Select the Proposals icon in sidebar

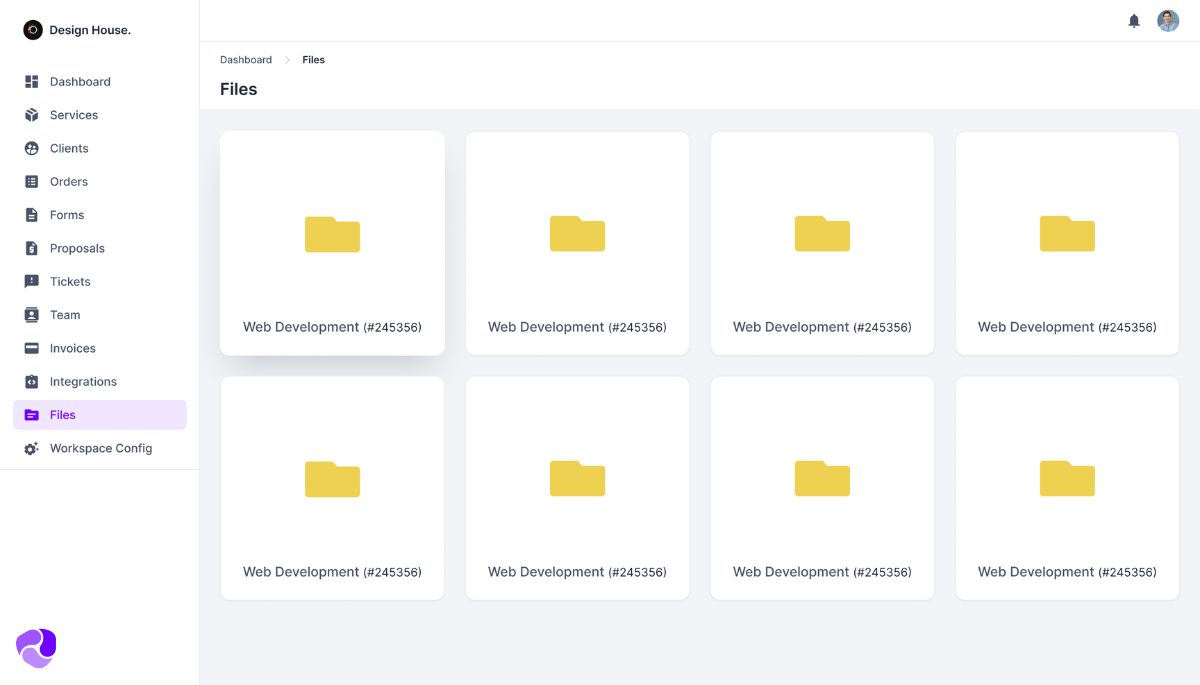pyautogui.click(x=31, y=248)
